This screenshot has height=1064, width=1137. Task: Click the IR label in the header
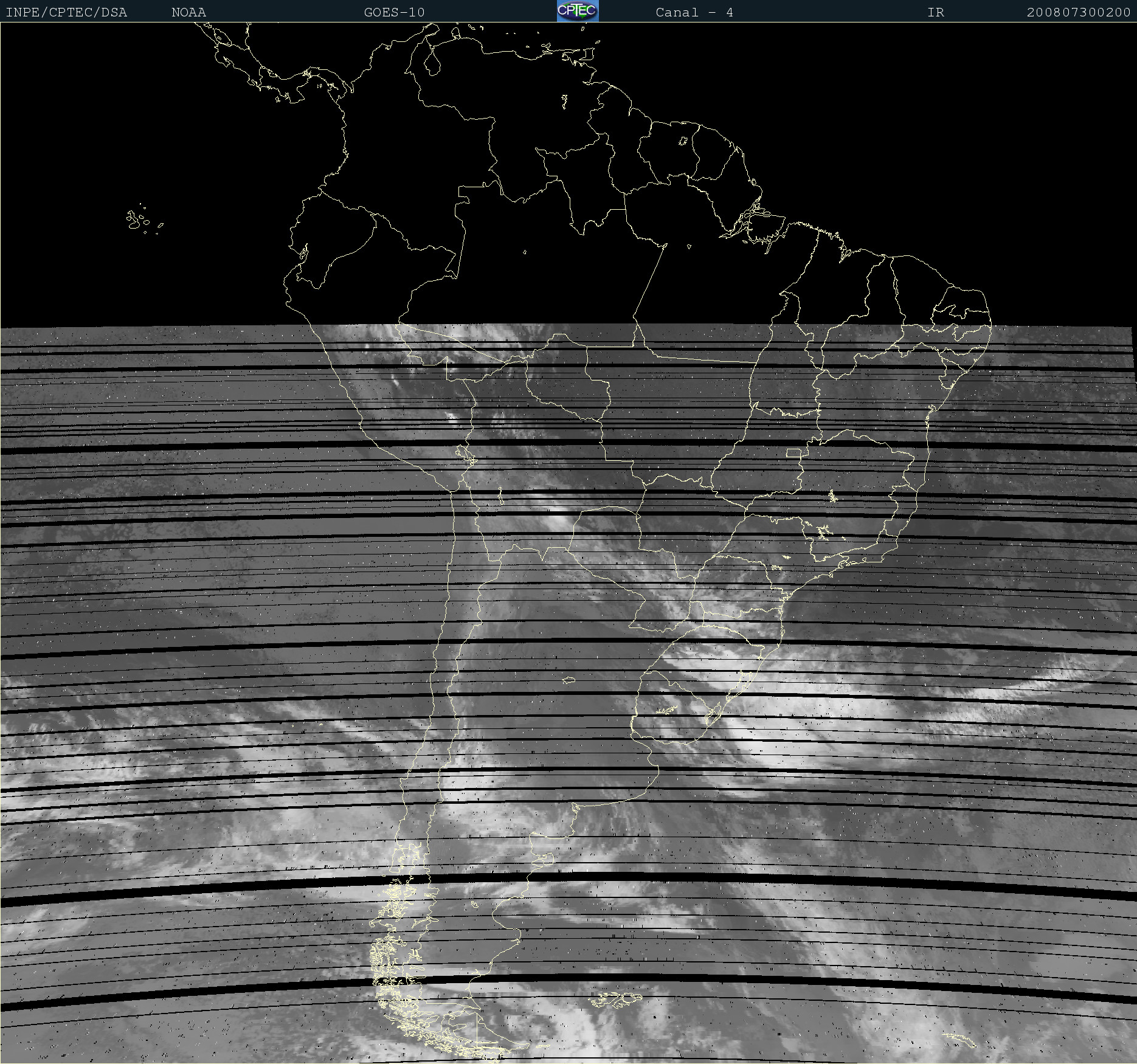pos(935,12)
